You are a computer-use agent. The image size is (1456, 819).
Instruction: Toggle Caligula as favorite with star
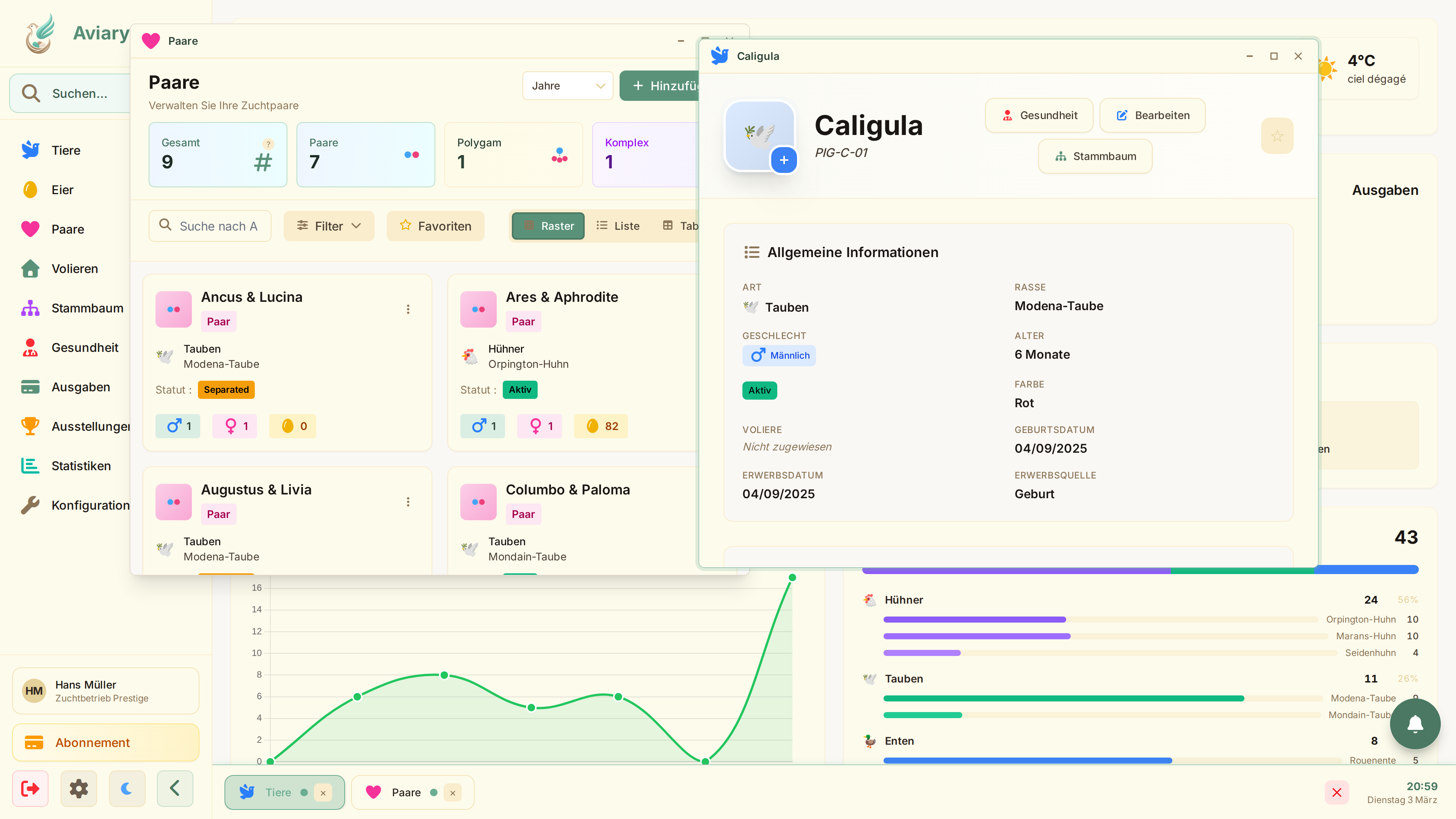pyautogui.click(x=1277, y=136)
